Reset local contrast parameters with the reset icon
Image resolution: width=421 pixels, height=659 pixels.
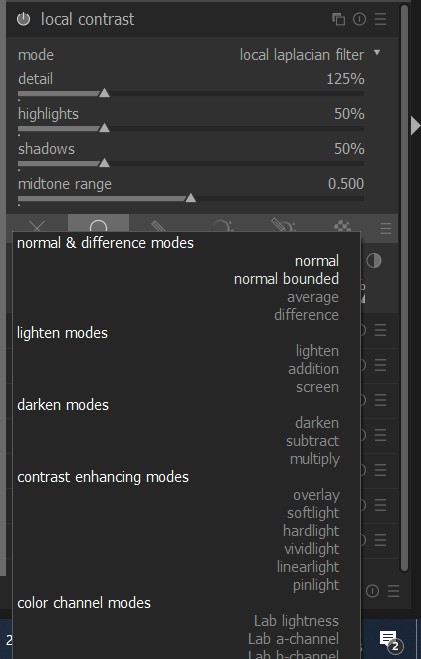[x=359, y=19]
